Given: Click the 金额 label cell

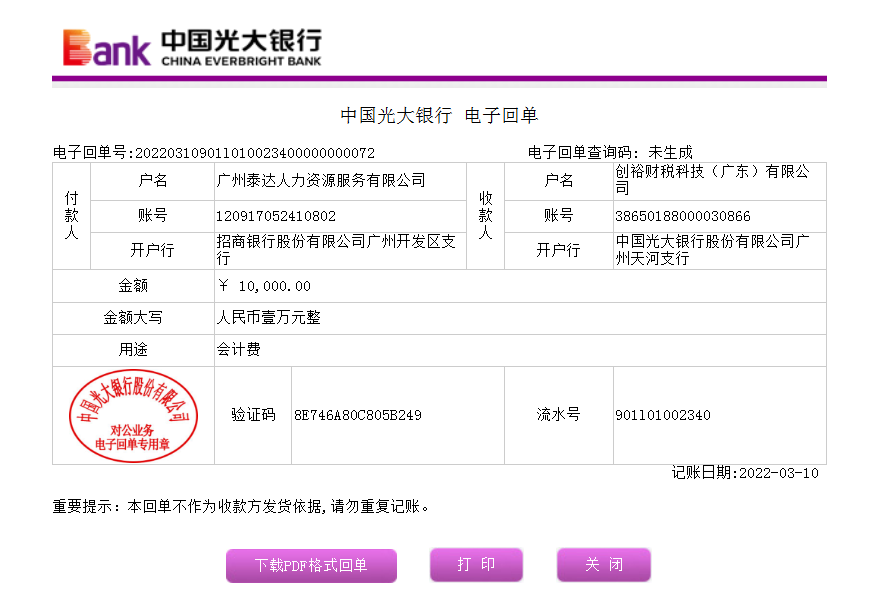Looking at the screenshot, I should coord(133,286).
